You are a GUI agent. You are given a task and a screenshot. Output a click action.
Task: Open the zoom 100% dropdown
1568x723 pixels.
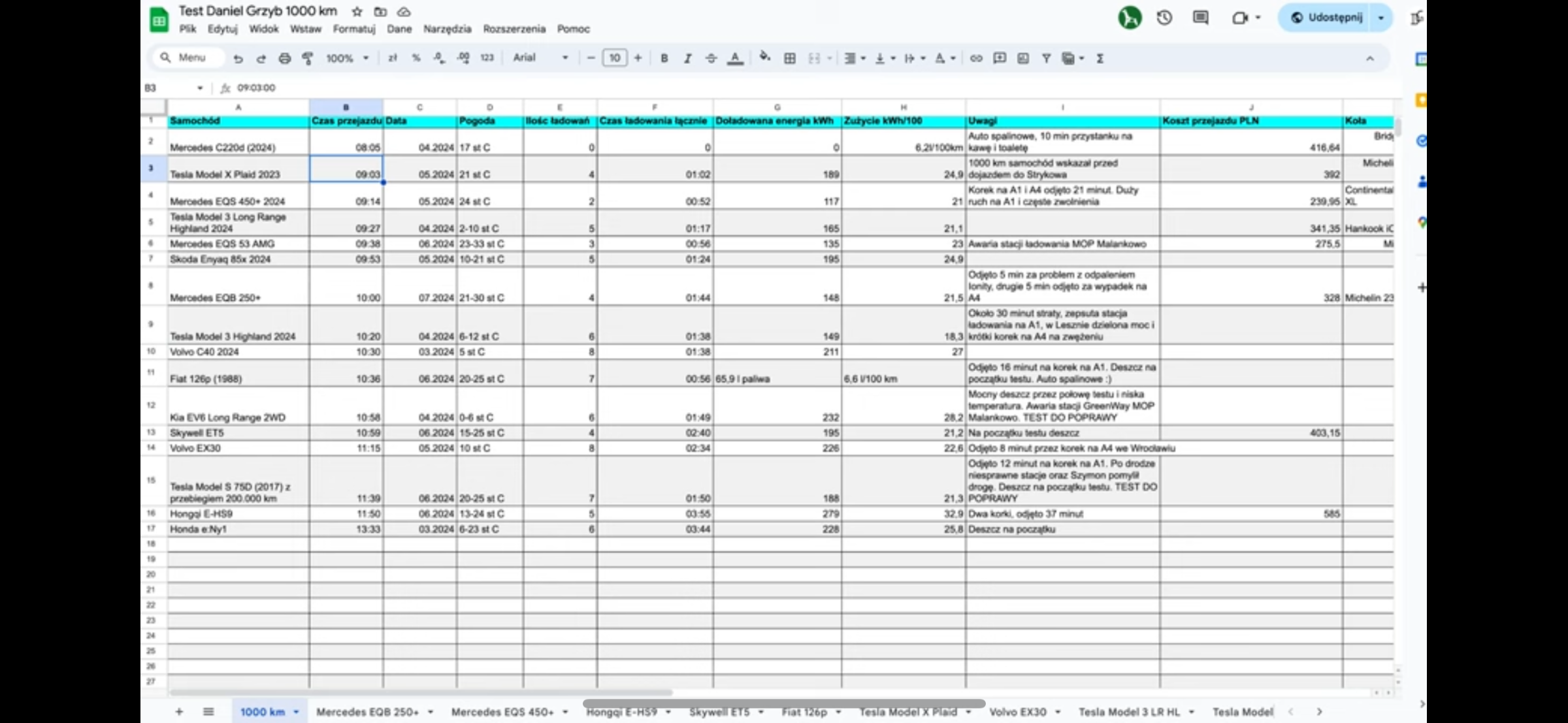pos(348,58)
